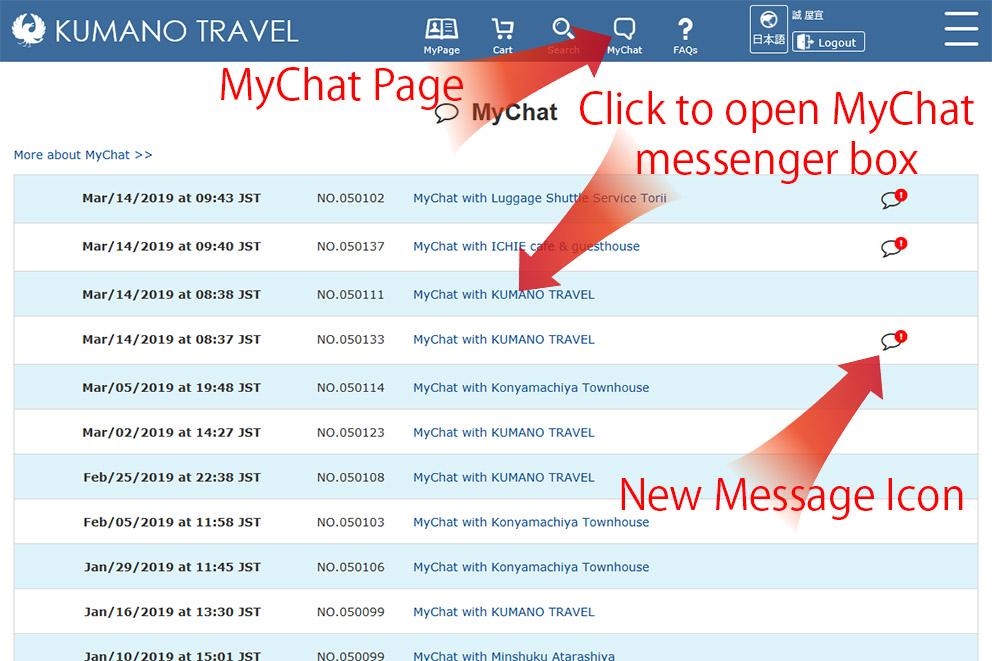The height and width of the screenshot is (661, 992).
Task: Open Konyamachiya Townhouse chat from Mar/05
Action: (x=531, y=388)
